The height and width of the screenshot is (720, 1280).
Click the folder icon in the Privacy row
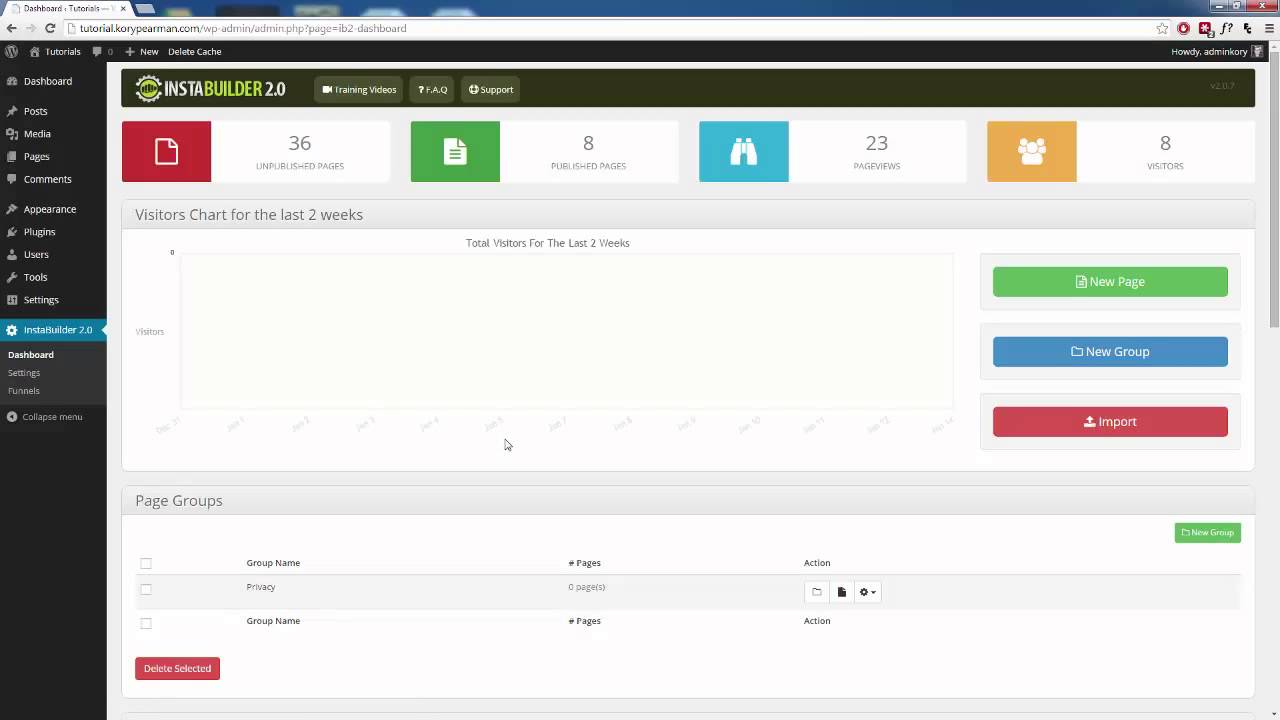[x=817, y=592]
